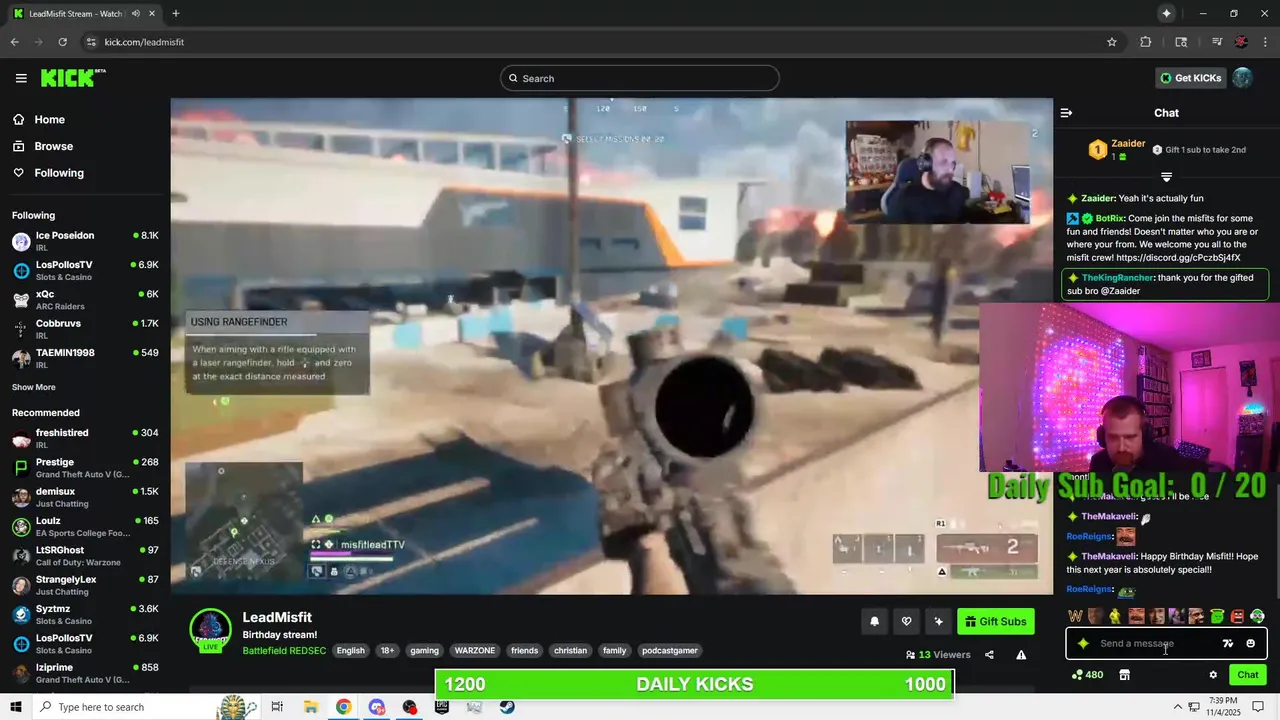1280x720 pixels.
Task: Reload the browser page
Action: (x=62, y=42)
